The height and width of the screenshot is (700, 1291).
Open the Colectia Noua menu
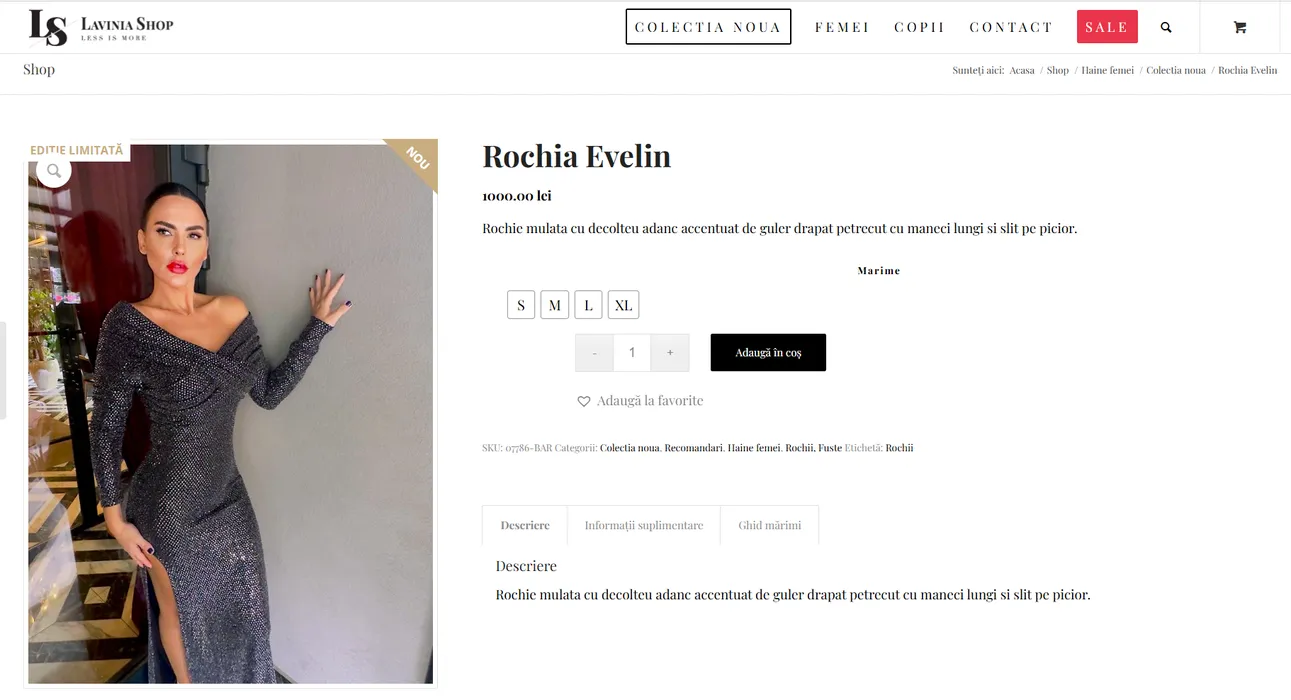(708, 27)
